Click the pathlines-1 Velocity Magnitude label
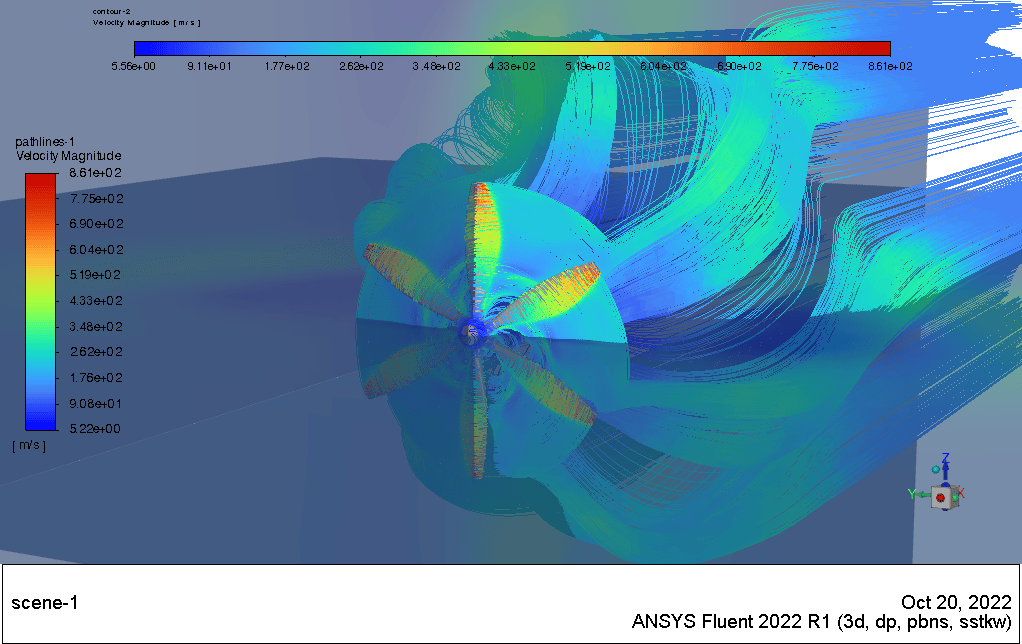 click(x=68, y=149)
